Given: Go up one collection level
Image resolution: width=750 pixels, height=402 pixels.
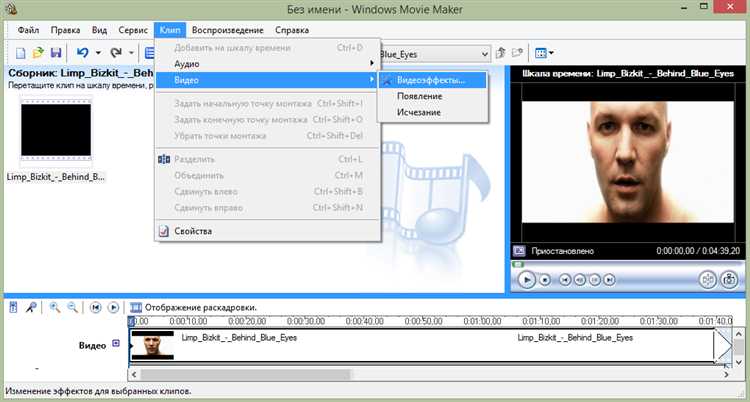Looking at the screenshot, I should (x=501, y=53).
